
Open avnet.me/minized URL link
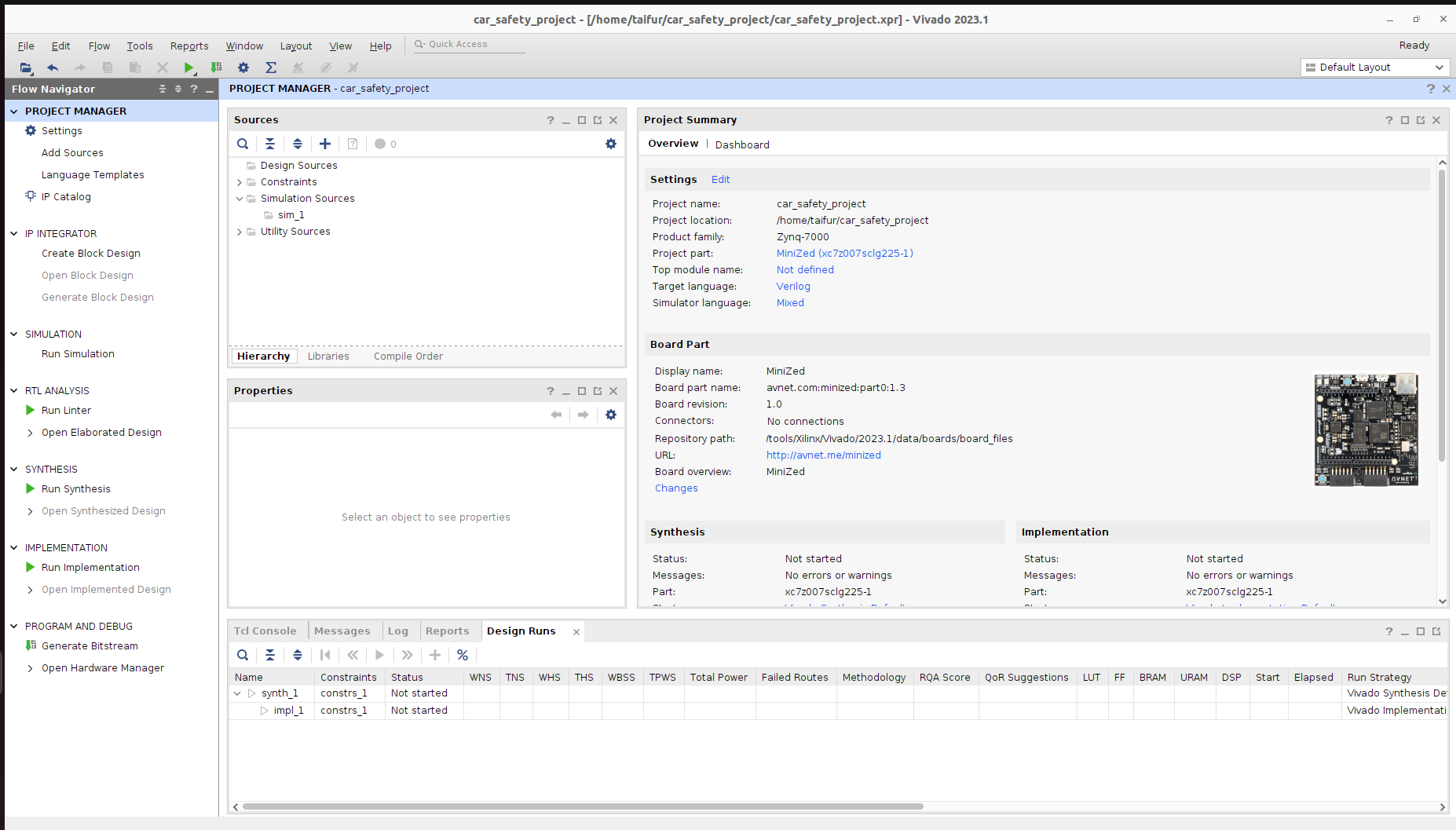[x=824, y=455]
